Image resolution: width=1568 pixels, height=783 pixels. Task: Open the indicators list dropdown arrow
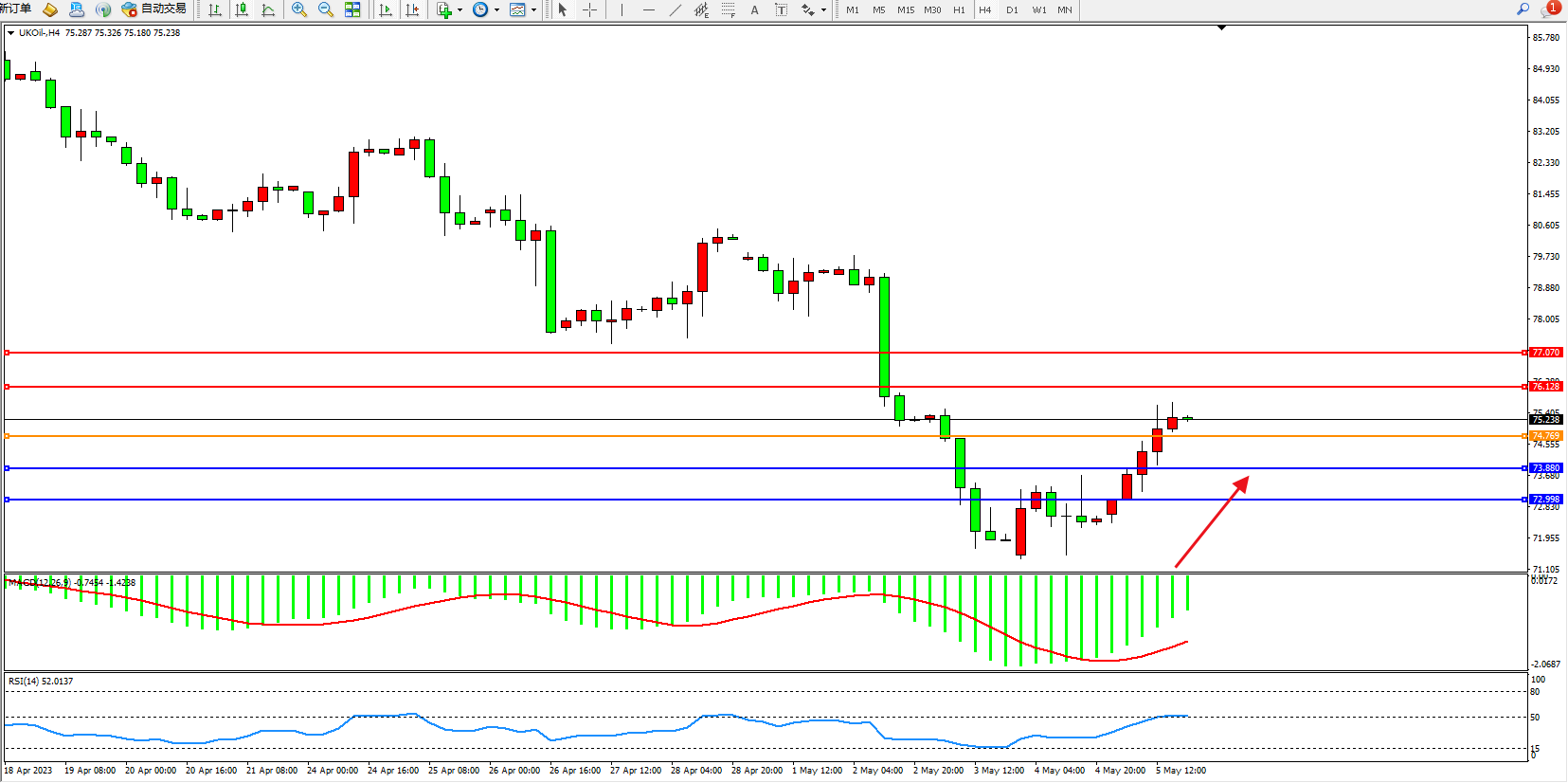(460, 9)
